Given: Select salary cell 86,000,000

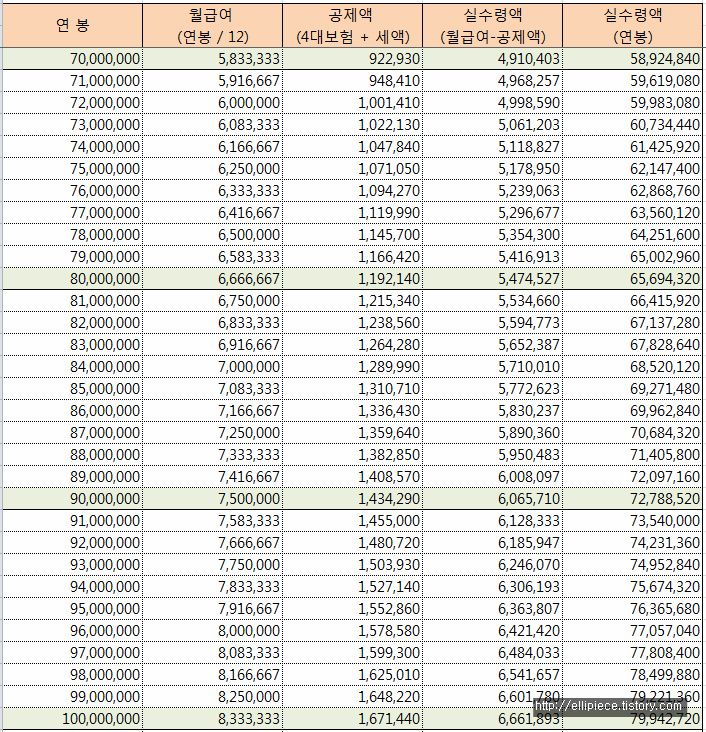Looking at the screenshot, I should tap(72, 410).
